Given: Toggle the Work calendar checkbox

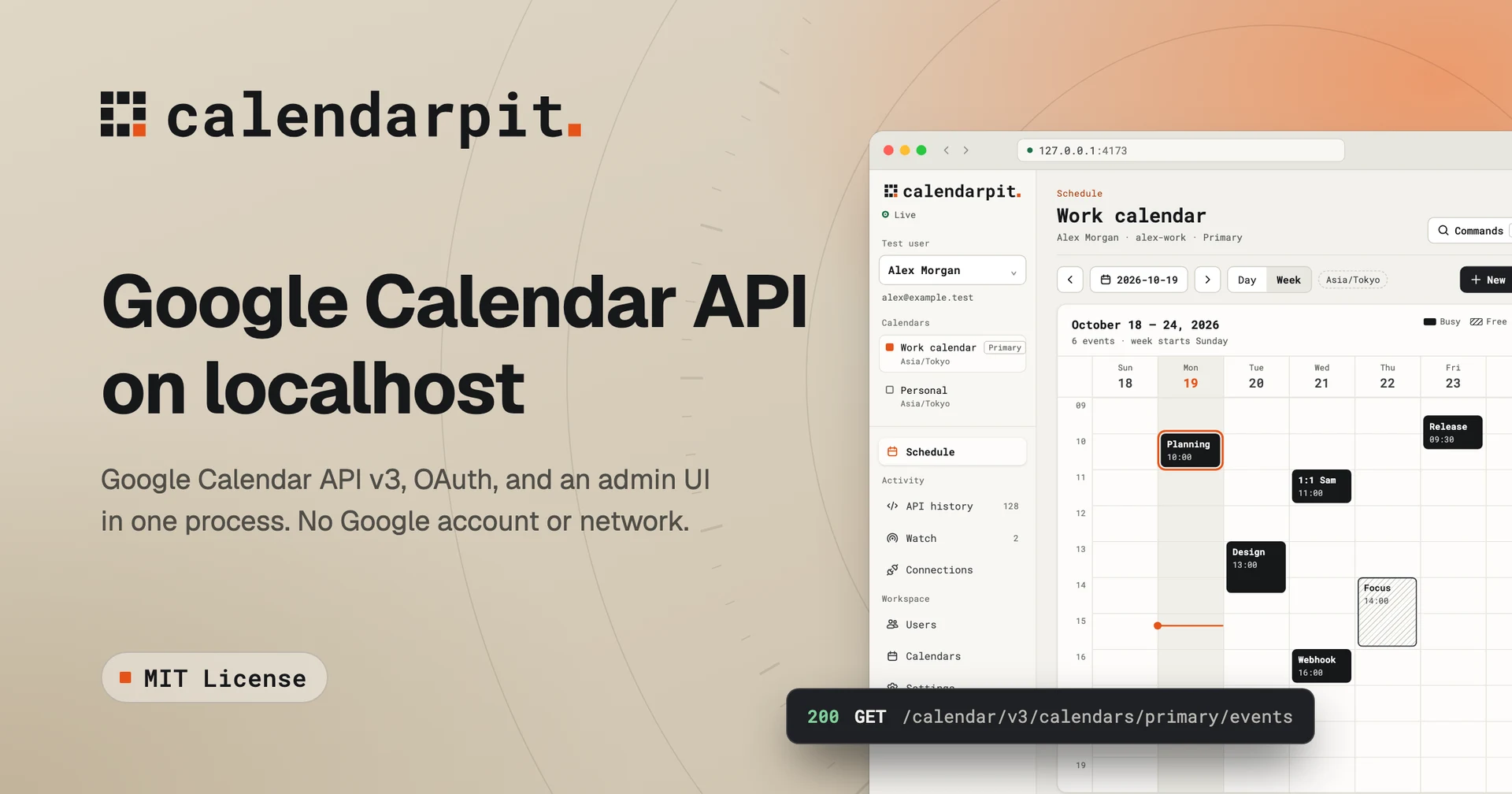Looking at the screenshot, I should click(890, 347).
